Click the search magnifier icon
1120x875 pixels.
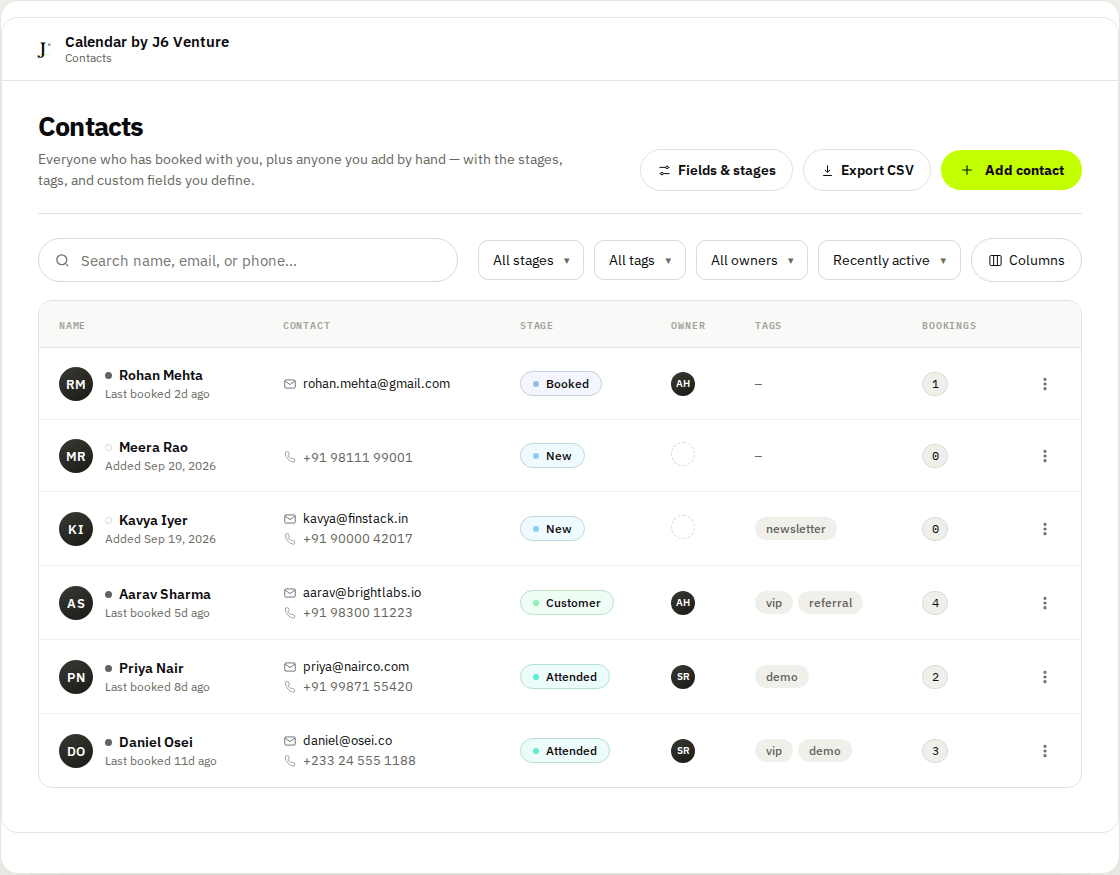[63, 260]
